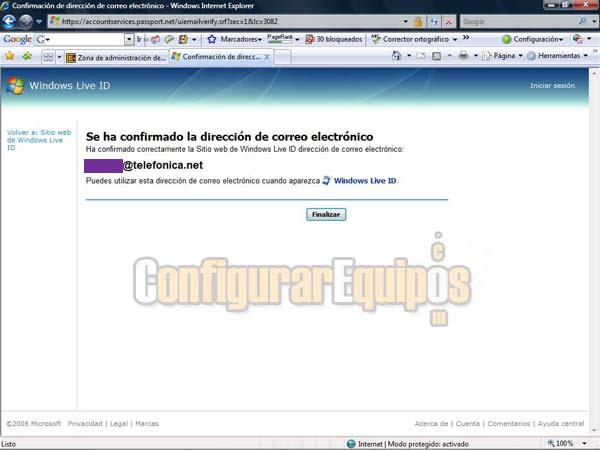Show more Google toolbar buttons chevron
This screenshot has height=450, width=600.
(466, 38)
